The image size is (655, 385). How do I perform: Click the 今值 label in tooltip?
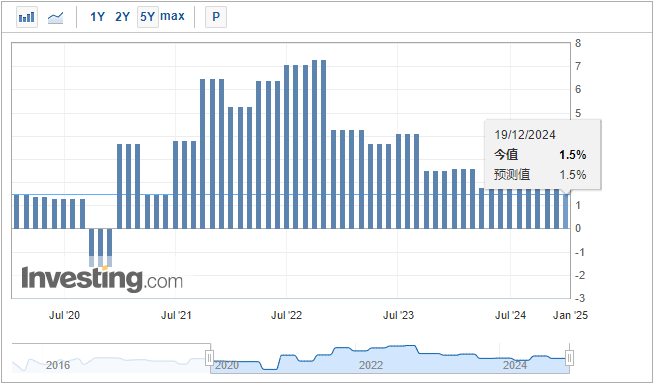[x=506, y=155]
